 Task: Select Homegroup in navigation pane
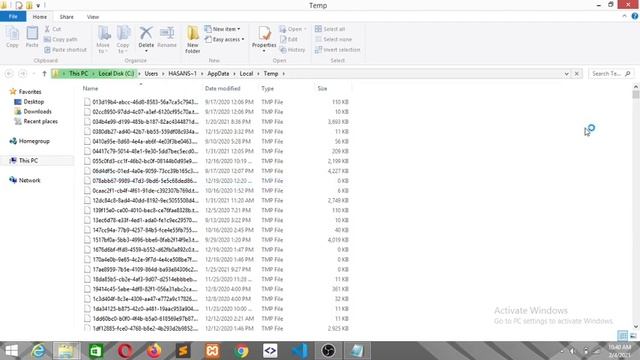(34, 141)
